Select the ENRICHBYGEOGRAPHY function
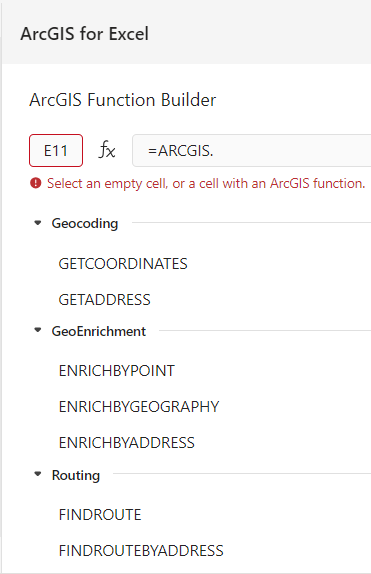This screenshot has width=371, height=574. click(x=139, y=407)
